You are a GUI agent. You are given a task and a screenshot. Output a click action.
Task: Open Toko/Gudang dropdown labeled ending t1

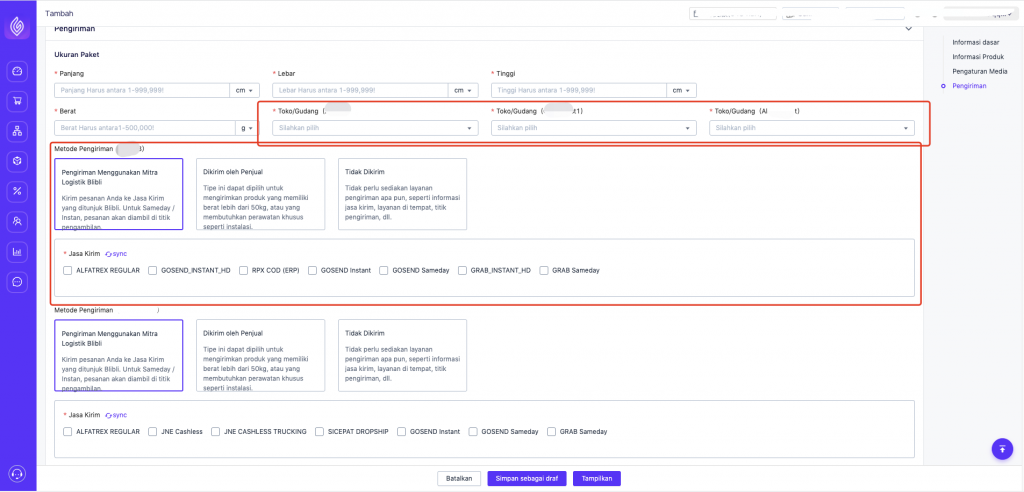(x=594, y=128)
